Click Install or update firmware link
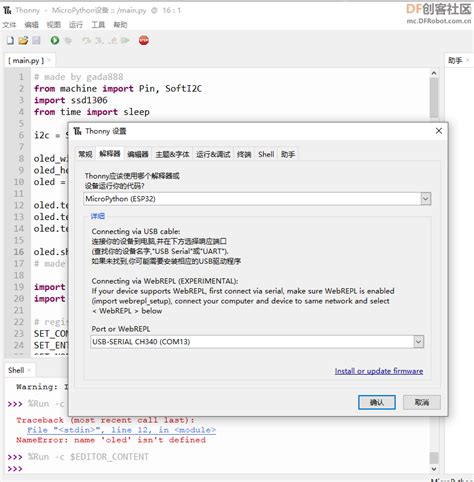 point(379,371)
